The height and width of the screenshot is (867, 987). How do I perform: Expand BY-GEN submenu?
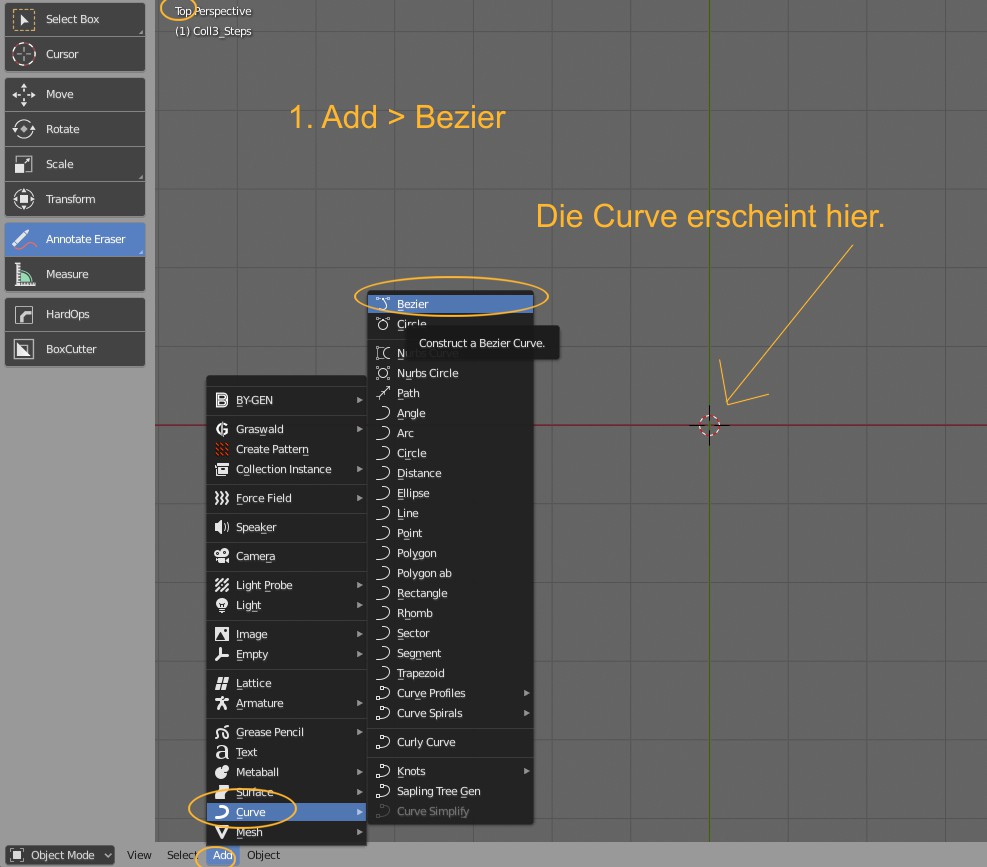tap(286, 400)
